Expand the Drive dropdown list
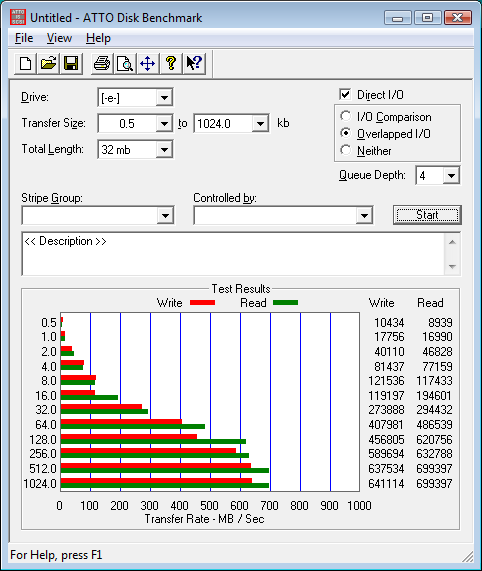The width and height of the screenshot is (482, 571). tap(164, 98)
